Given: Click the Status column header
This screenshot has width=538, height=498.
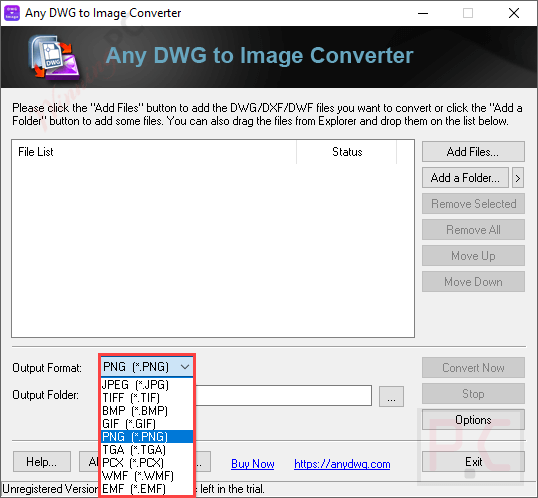Looking at the screenshot, I should [347, 152].
